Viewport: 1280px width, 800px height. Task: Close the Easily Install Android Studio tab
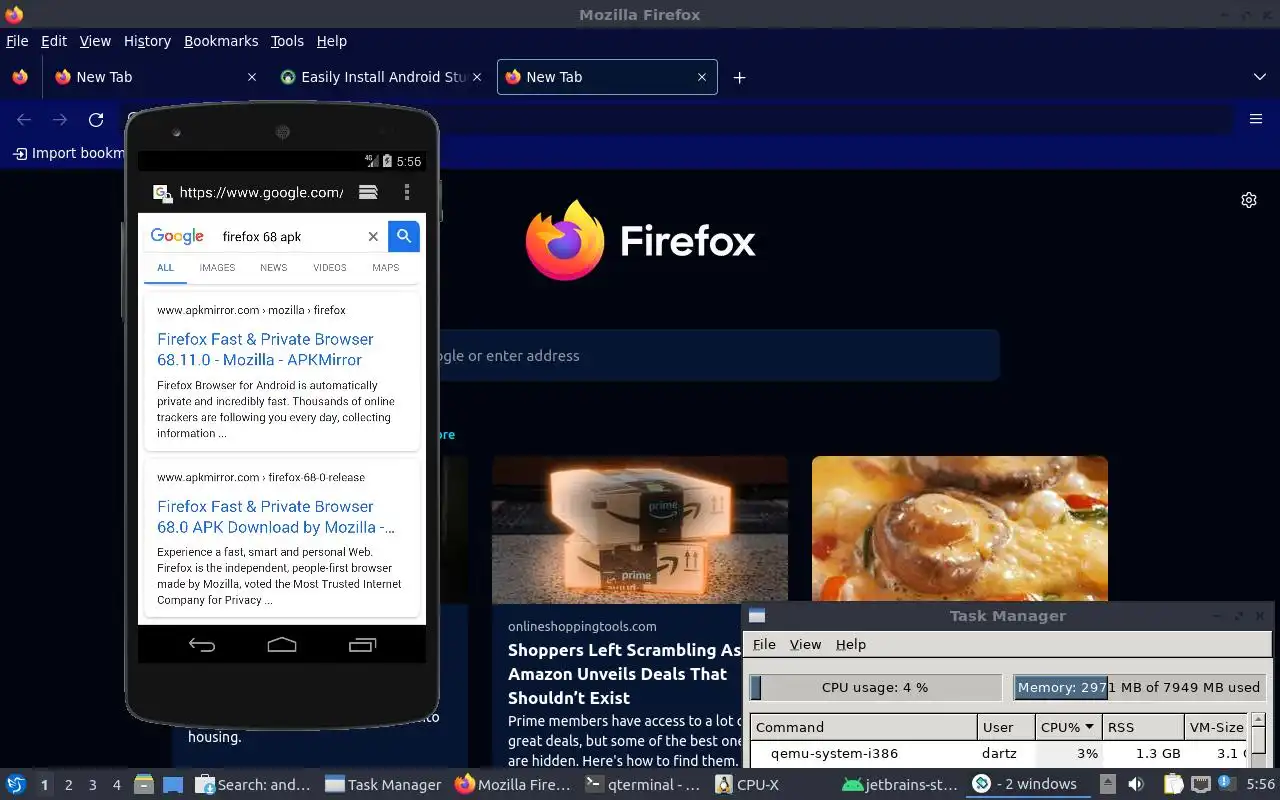(476, 77)
